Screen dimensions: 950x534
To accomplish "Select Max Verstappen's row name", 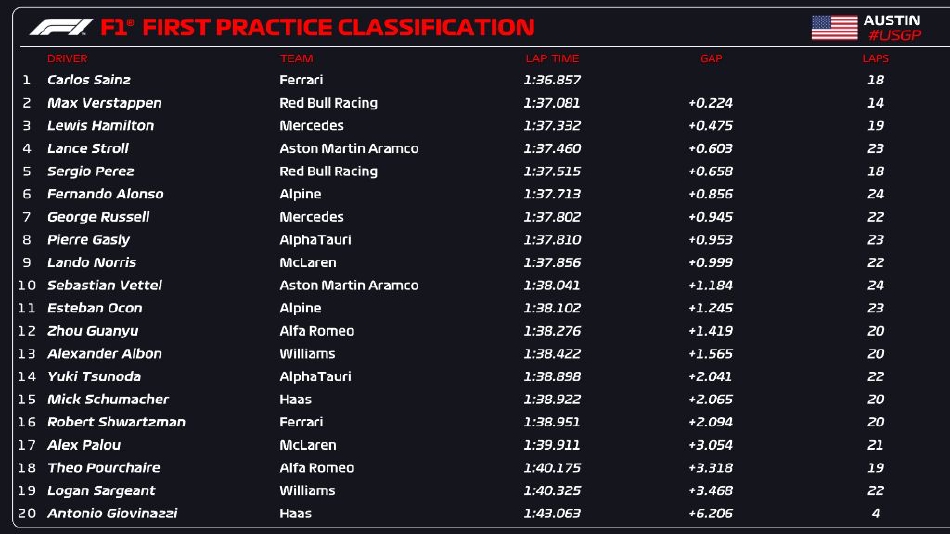I will click(104, 103).
